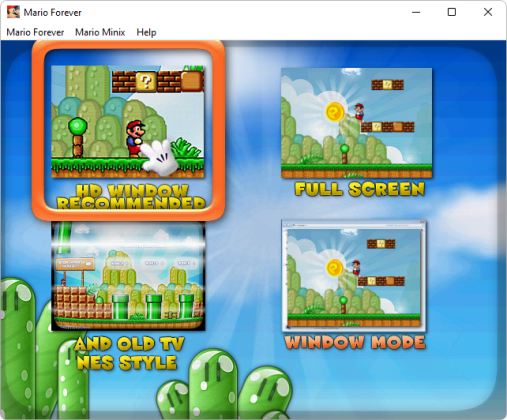The image size is (507, 420).
Task: Select the Old TV NES Style thumbnail
Action: click(x=128, y=276)
